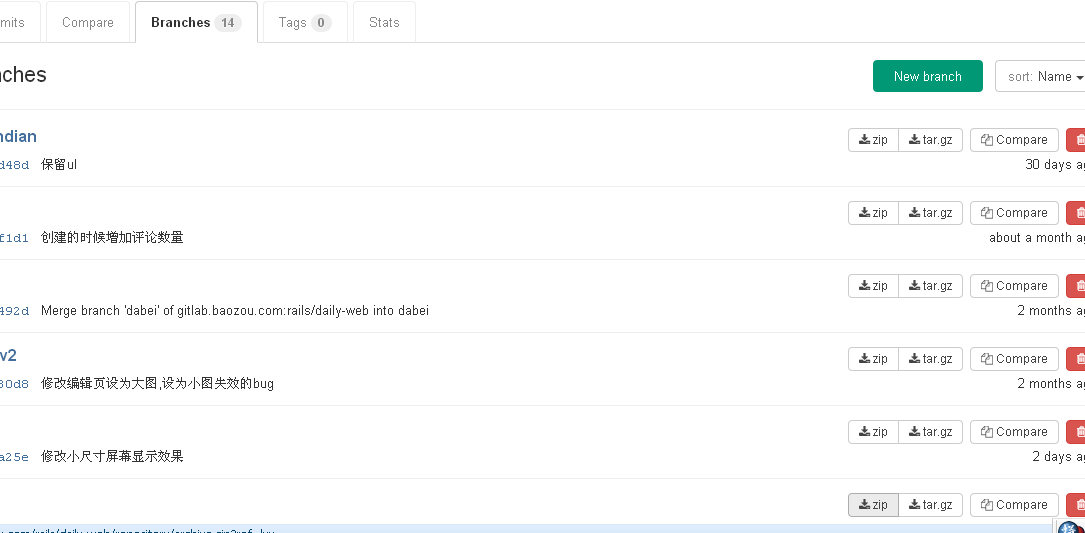1085x533 pixels.
Task: Click the highlighted zip button in the last row
Action: pyautogui.click(x=873, y=505)
